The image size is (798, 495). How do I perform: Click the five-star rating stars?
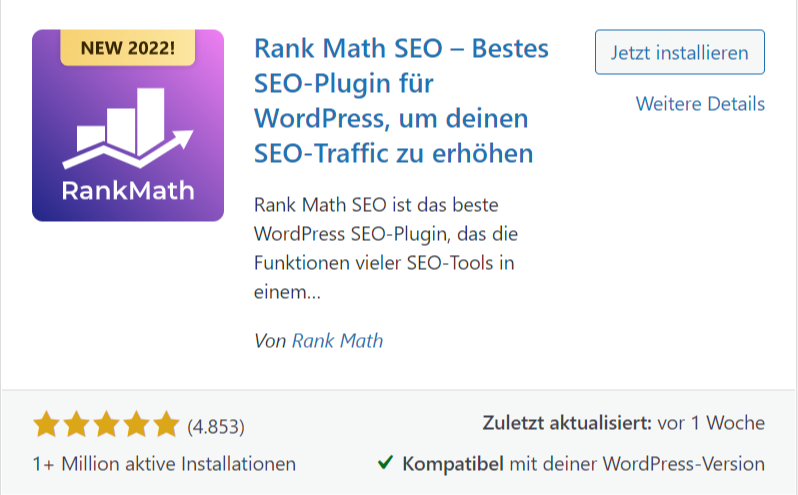coord(106,424)
